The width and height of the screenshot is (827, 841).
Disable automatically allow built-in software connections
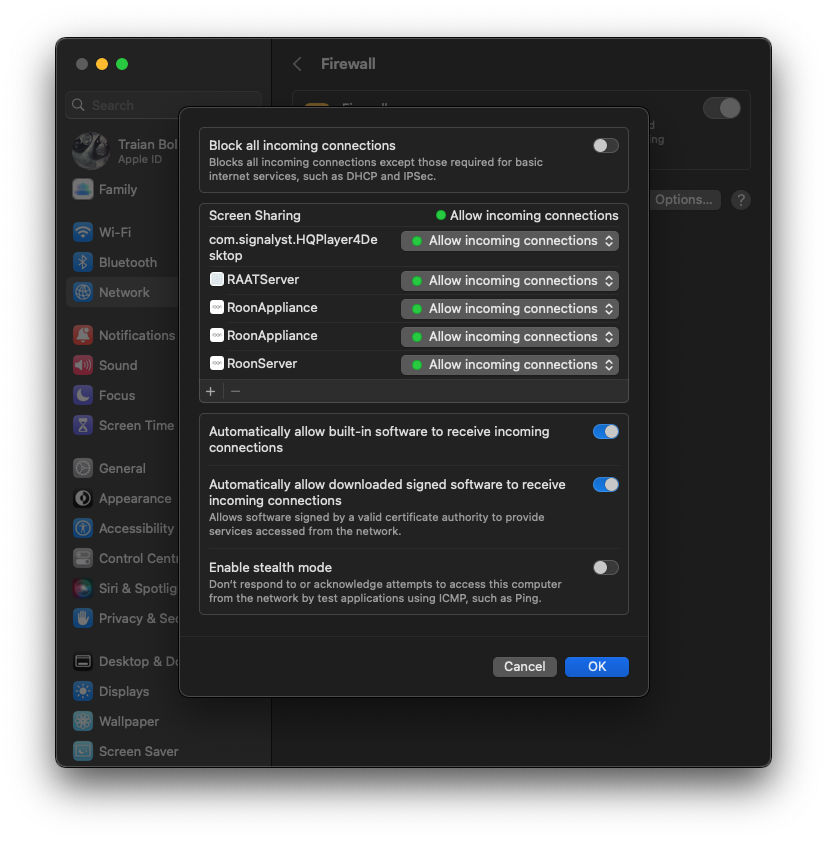coord(605,431)
